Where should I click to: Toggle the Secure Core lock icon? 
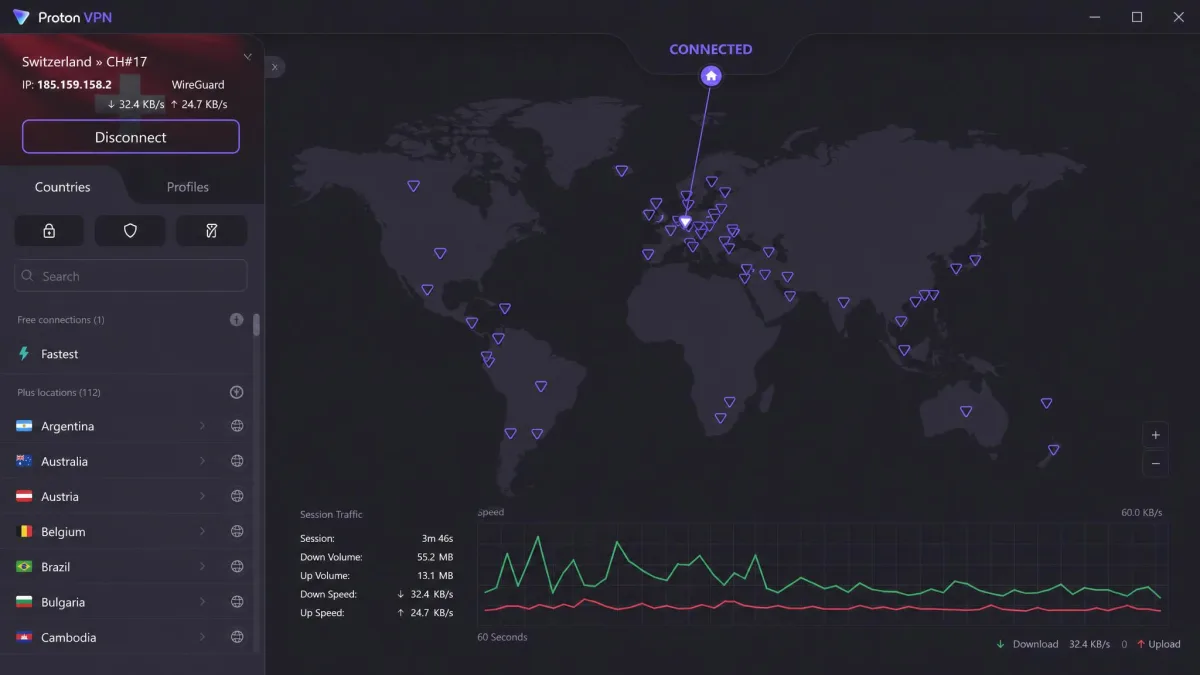(49, 231)
